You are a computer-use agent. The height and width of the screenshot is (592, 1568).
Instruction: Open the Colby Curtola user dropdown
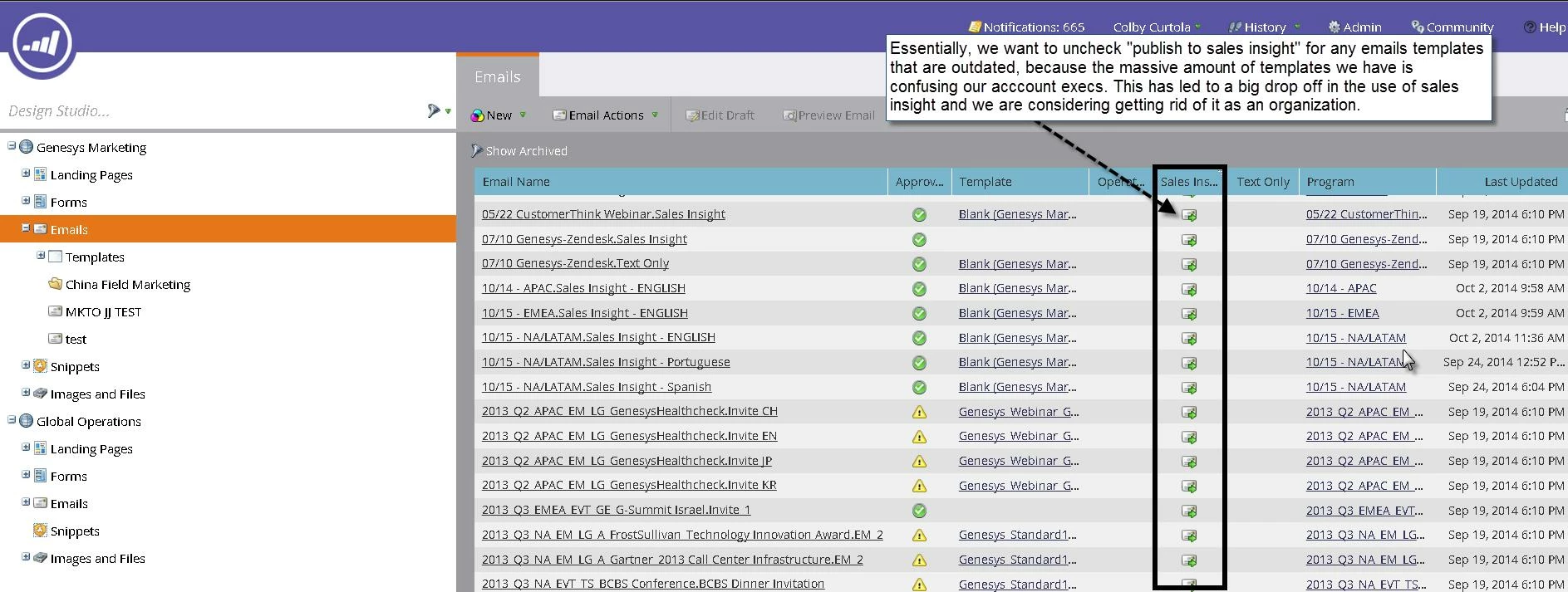click(x=1157, y=27)
